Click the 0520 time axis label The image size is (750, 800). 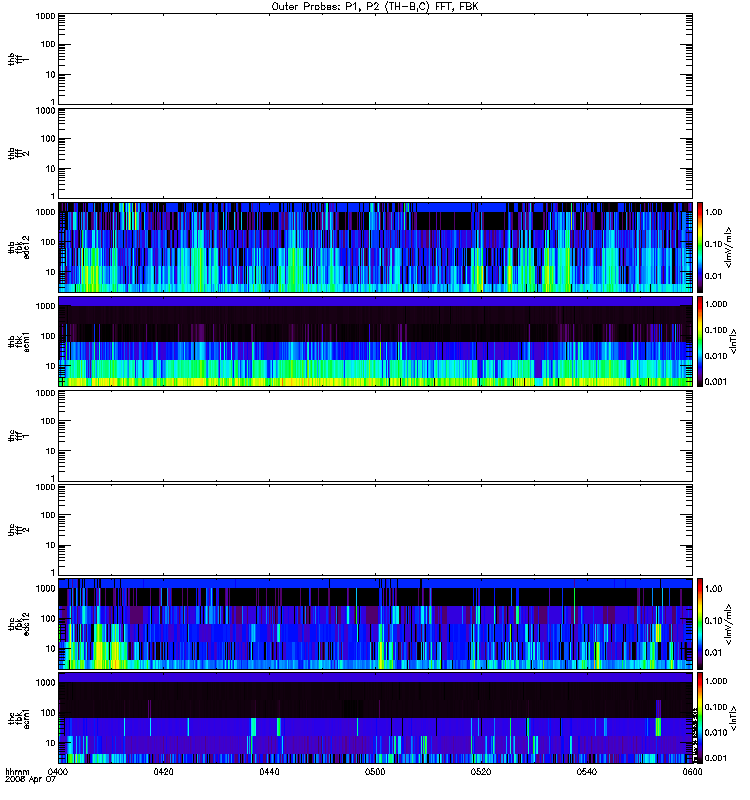[481, 772]
